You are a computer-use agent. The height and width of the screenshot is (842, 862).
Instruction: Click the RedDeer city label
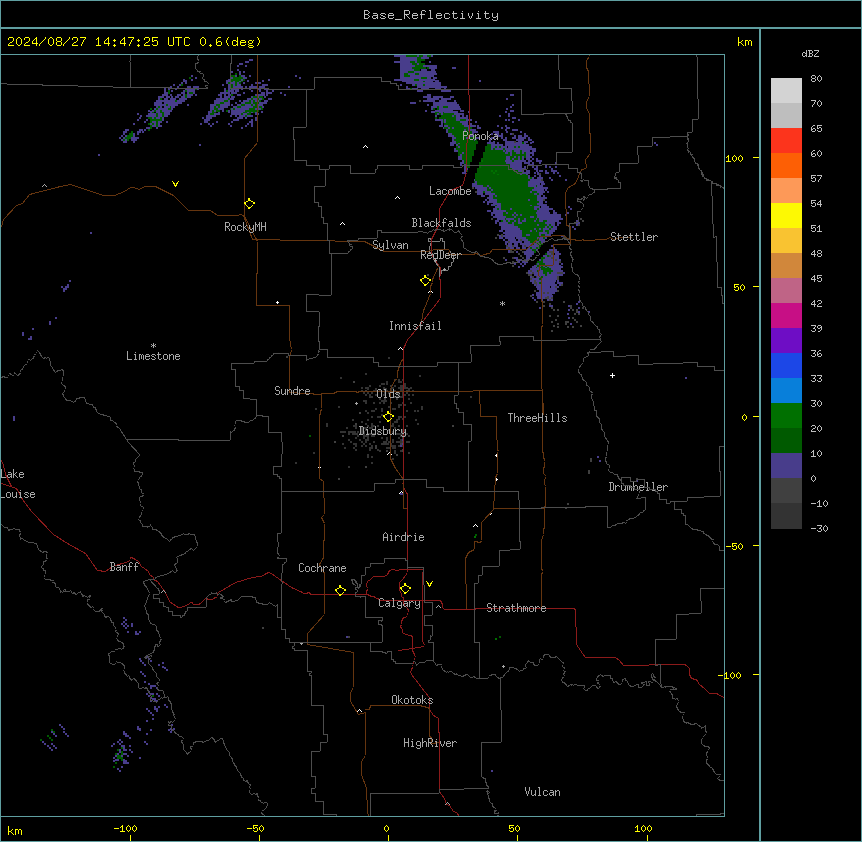pos(440,255)
